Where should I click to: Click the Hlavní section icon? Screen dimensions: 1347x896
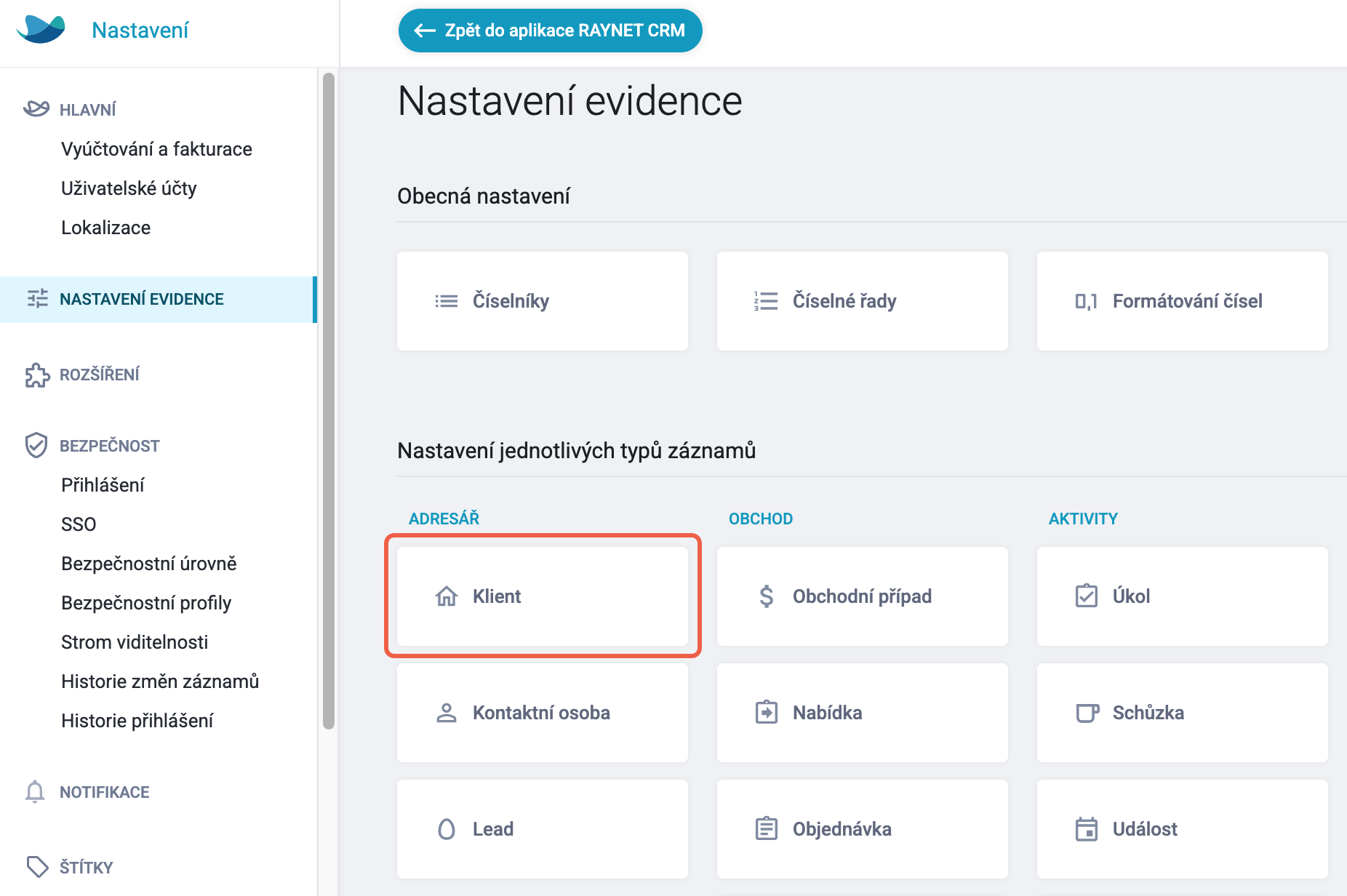[x=36, y=109]
